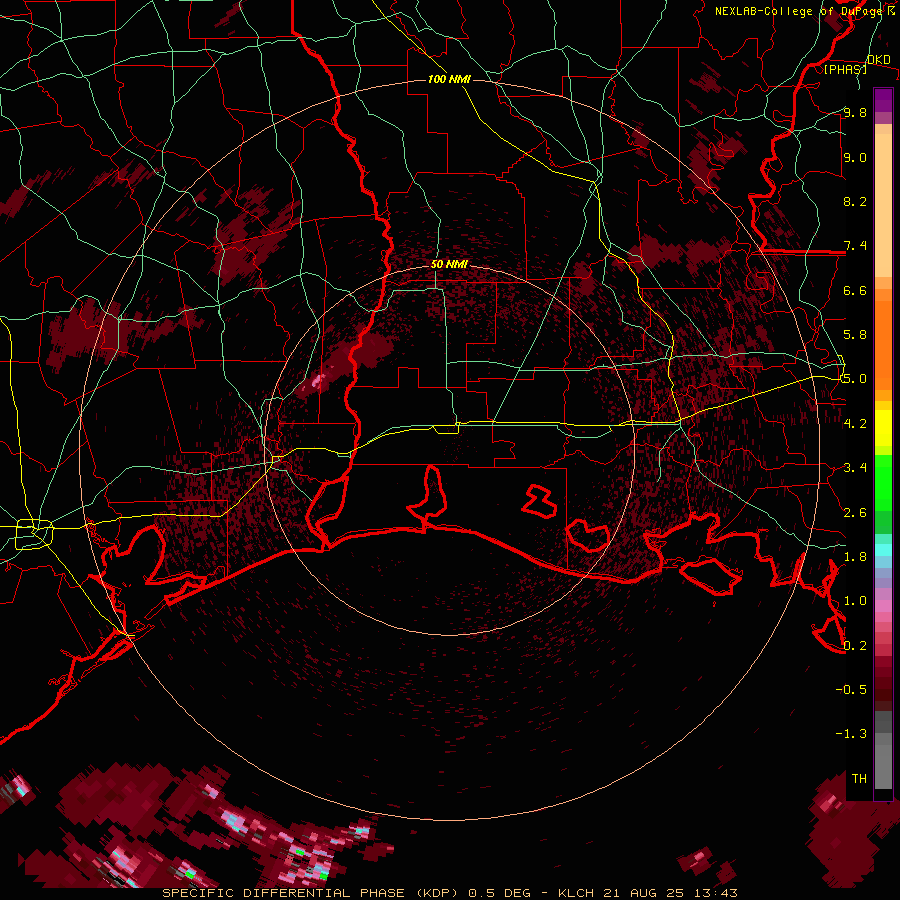The width and height of the screenshot is (900, 900).
Task: Pick the bright green band on the scale
Action: [883, 483]
